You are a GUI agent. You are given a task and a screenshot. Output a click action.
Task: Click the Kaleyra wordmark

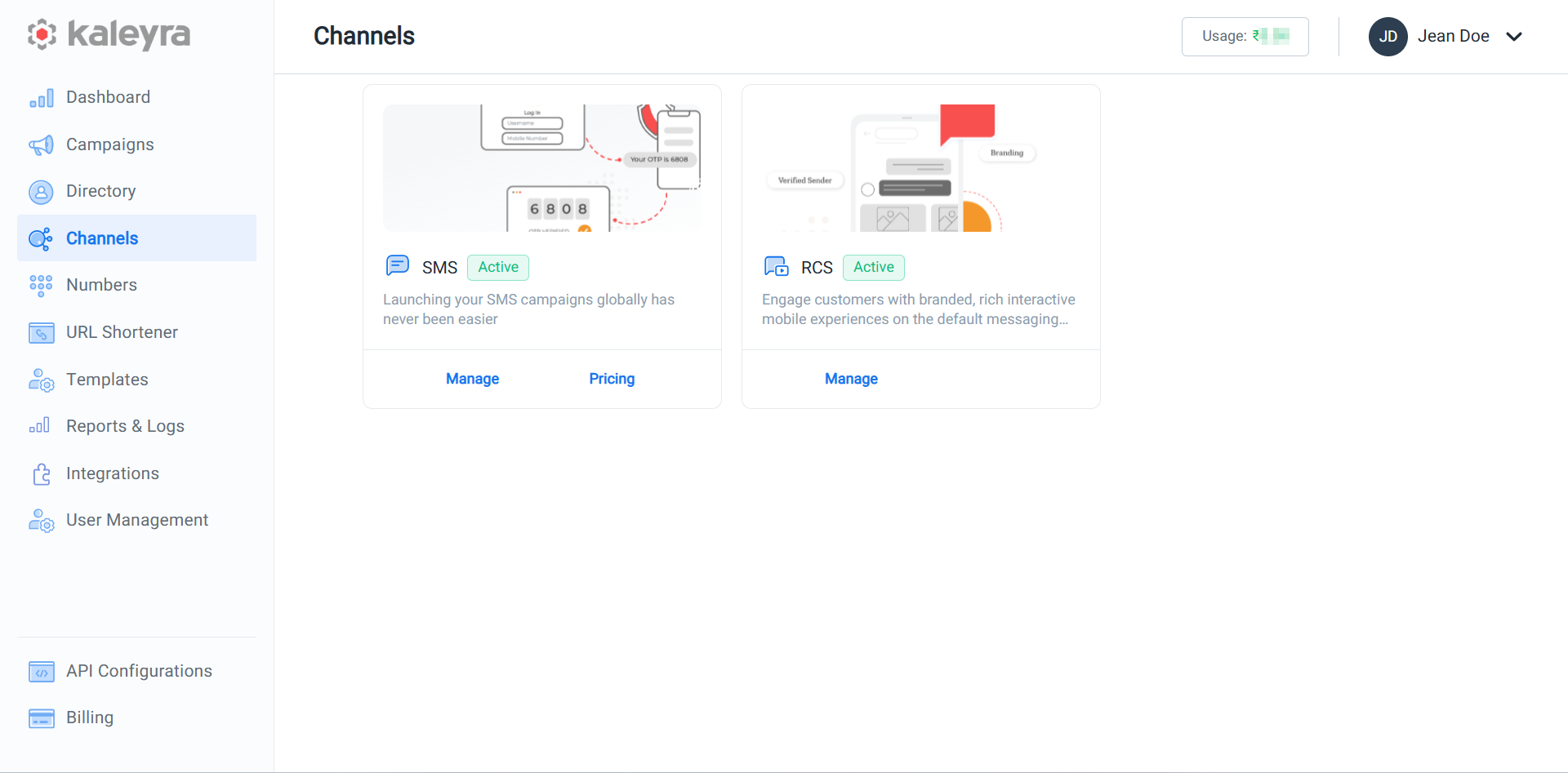pos(129,34)
